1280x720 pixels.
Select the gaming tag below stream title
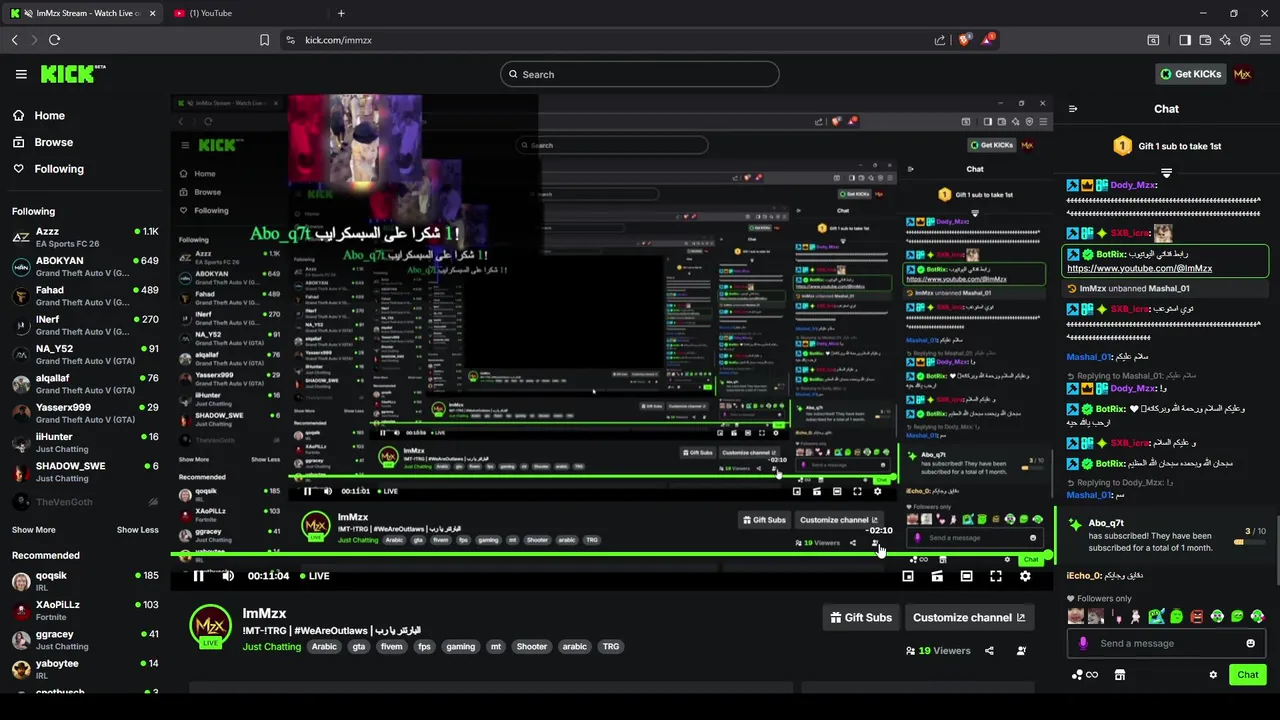460,647
